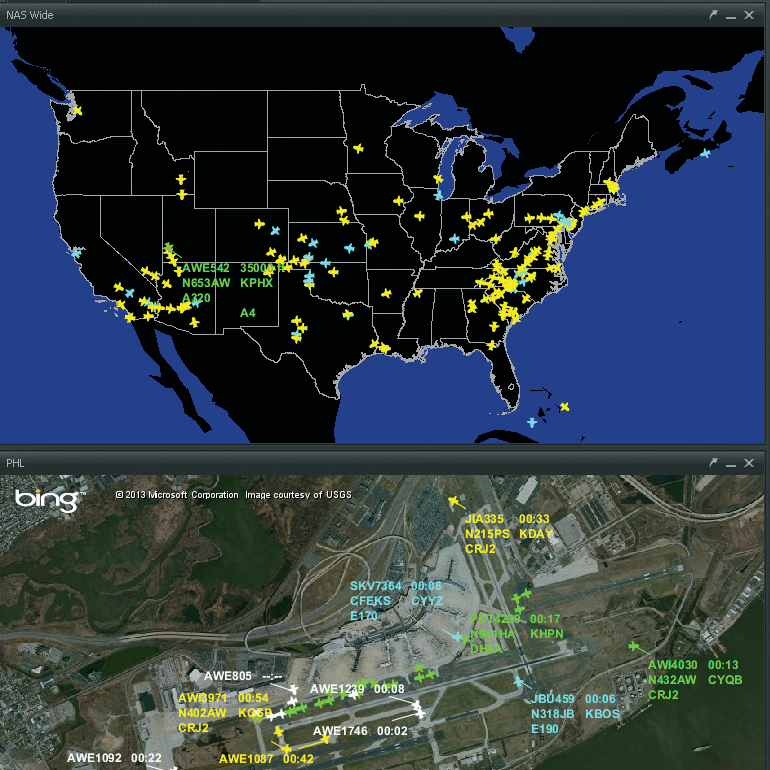Select the cyan aircraft near San Francisco coast
Image resolution: width=770 pixels, height=770 pixels.
76,253
